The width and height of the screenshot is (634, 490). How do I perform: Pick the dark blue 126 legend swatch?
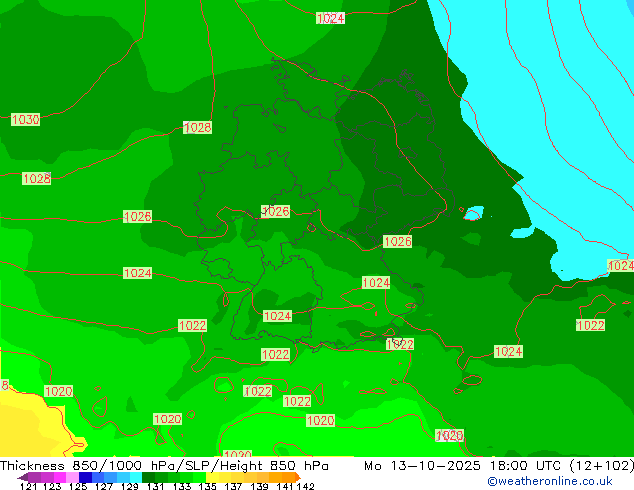point(85,477)
